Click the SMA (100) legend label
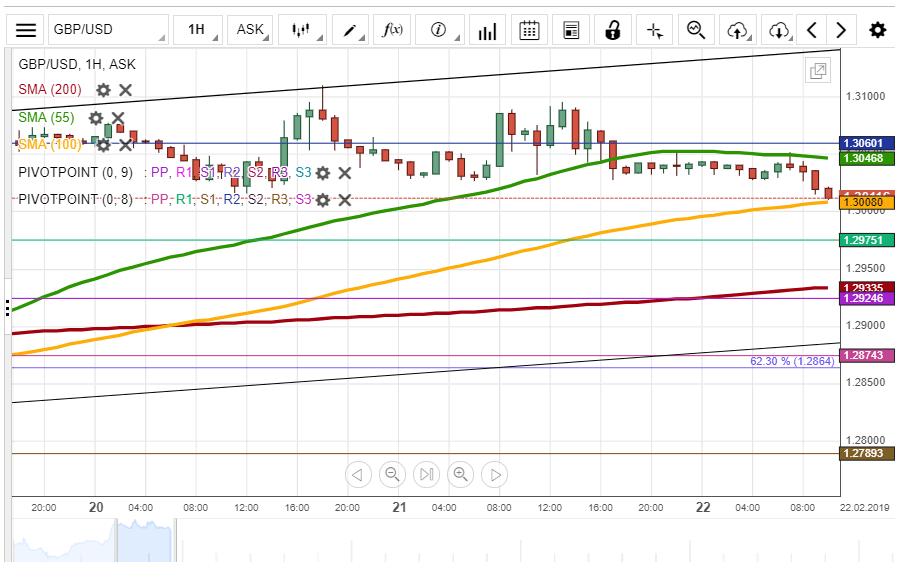Viewport: 903px width, 568px height. (50, 144)
